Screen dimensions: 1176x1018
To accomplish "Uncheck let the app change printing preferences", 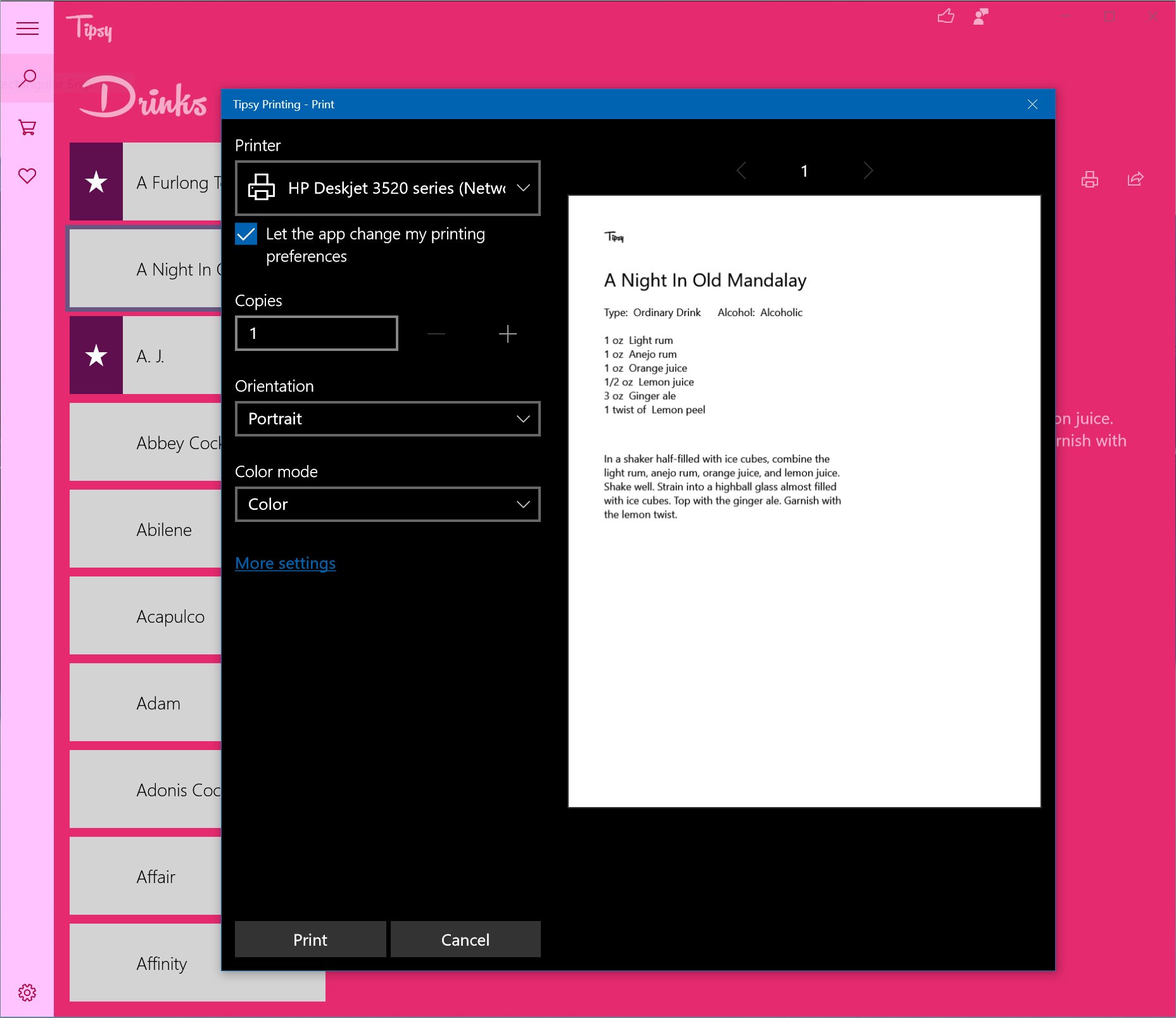I will tap(246, 234).
